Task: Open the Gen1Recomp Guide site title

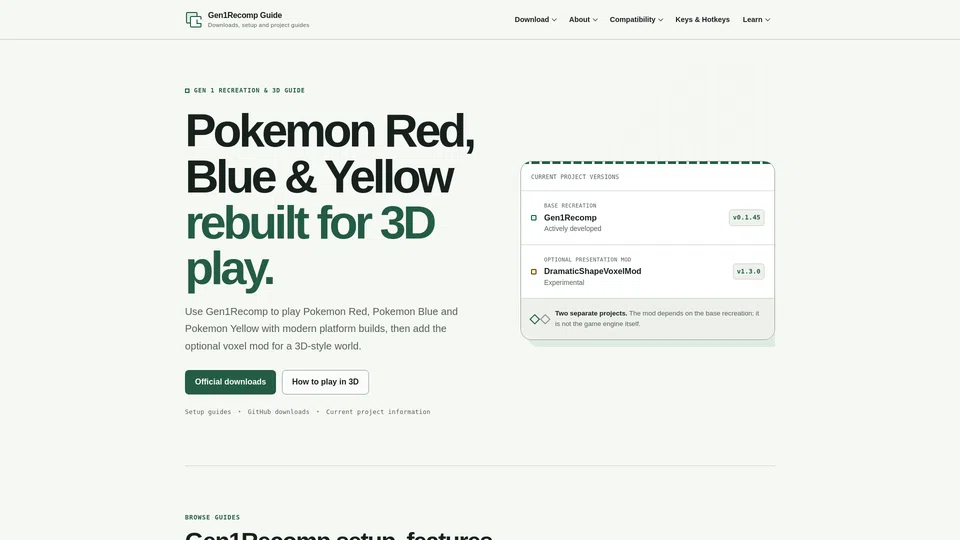Action: pos(244,15)
